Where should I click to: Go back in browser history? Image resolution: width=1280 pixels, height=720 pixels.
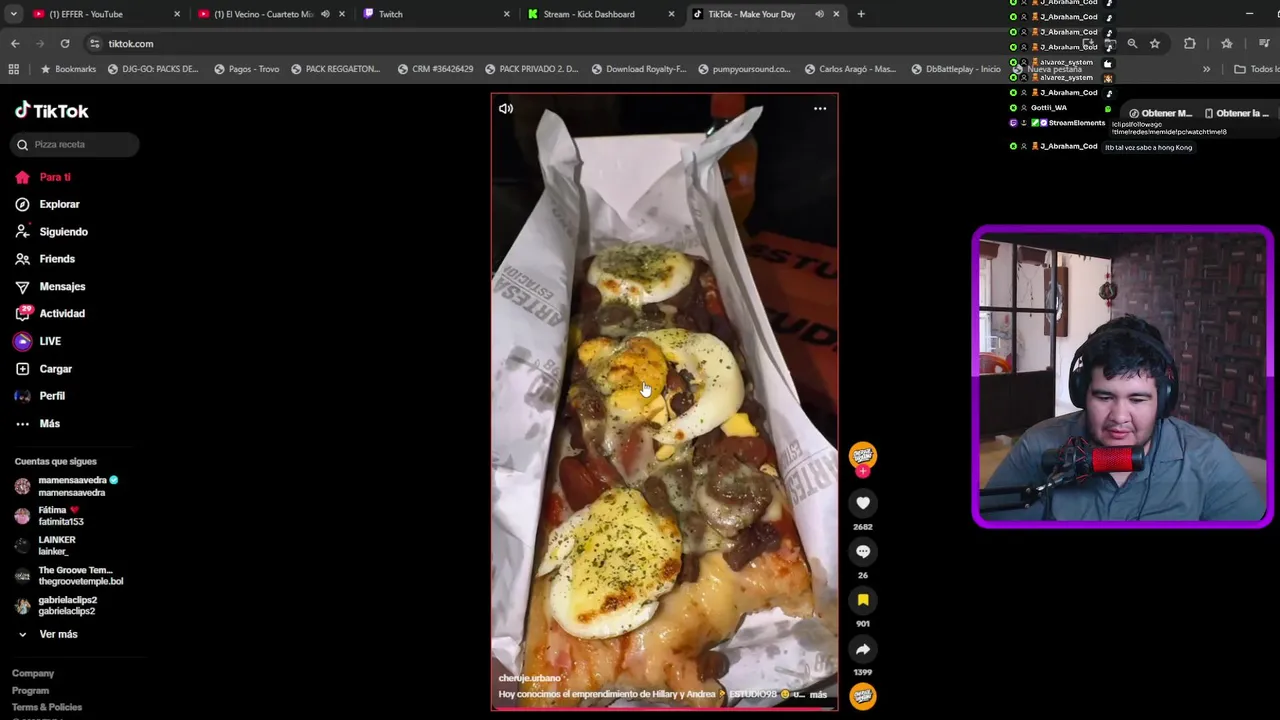[x=15, y=44]
